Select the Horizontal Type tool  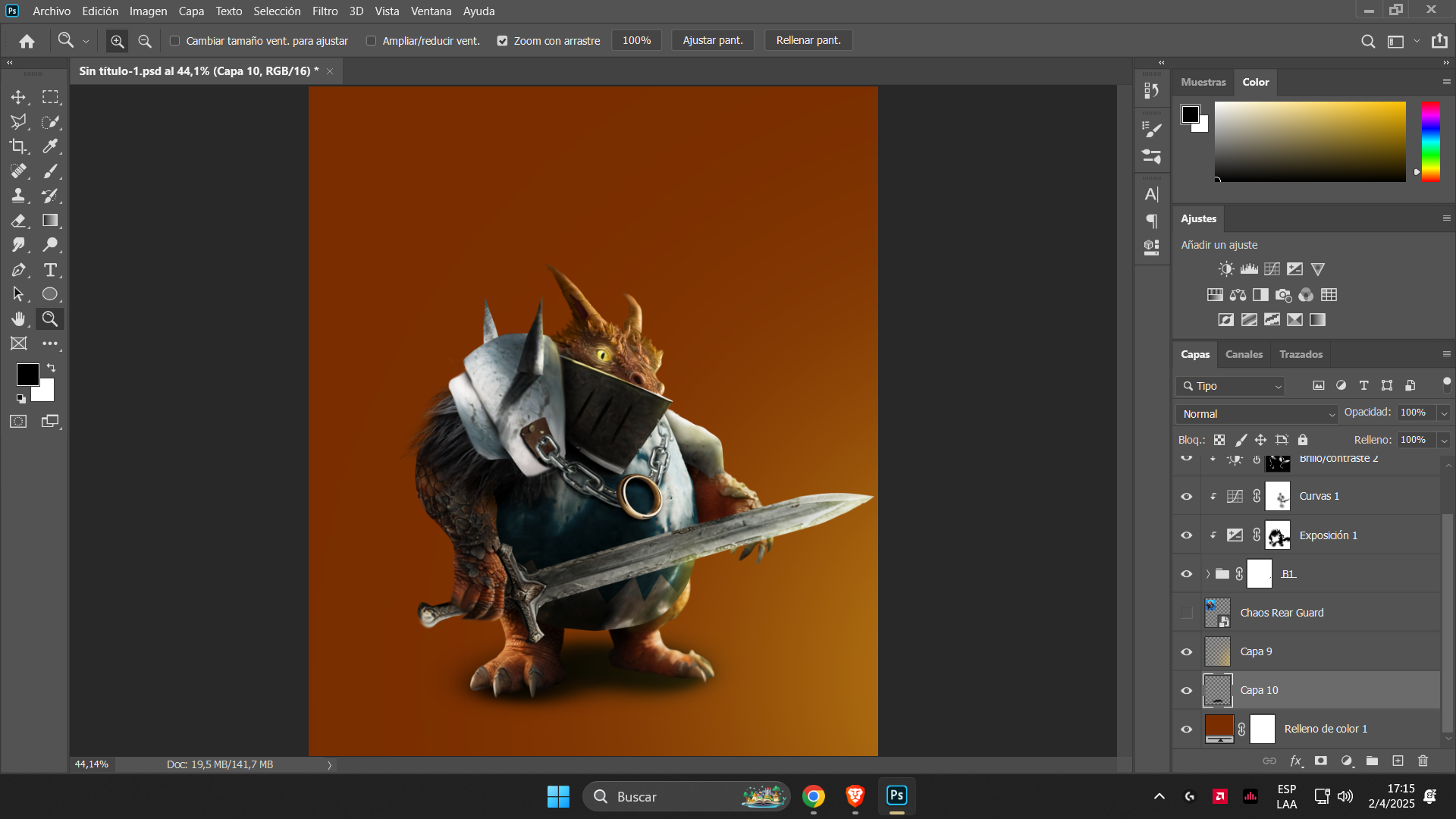tap(50, 270)
